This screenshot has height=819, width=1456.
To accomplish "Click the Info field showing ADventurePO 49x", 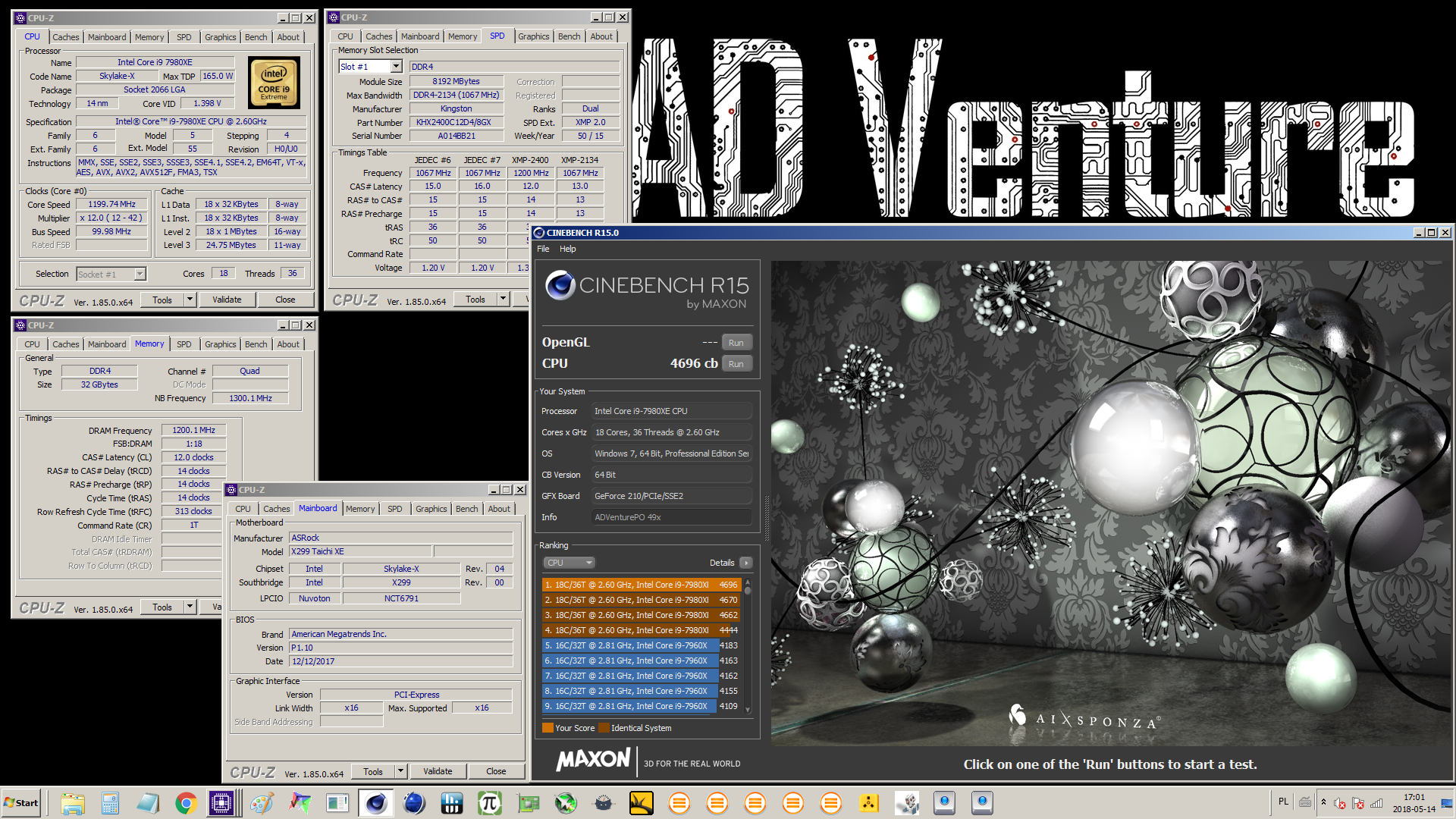I will [671, 517].
